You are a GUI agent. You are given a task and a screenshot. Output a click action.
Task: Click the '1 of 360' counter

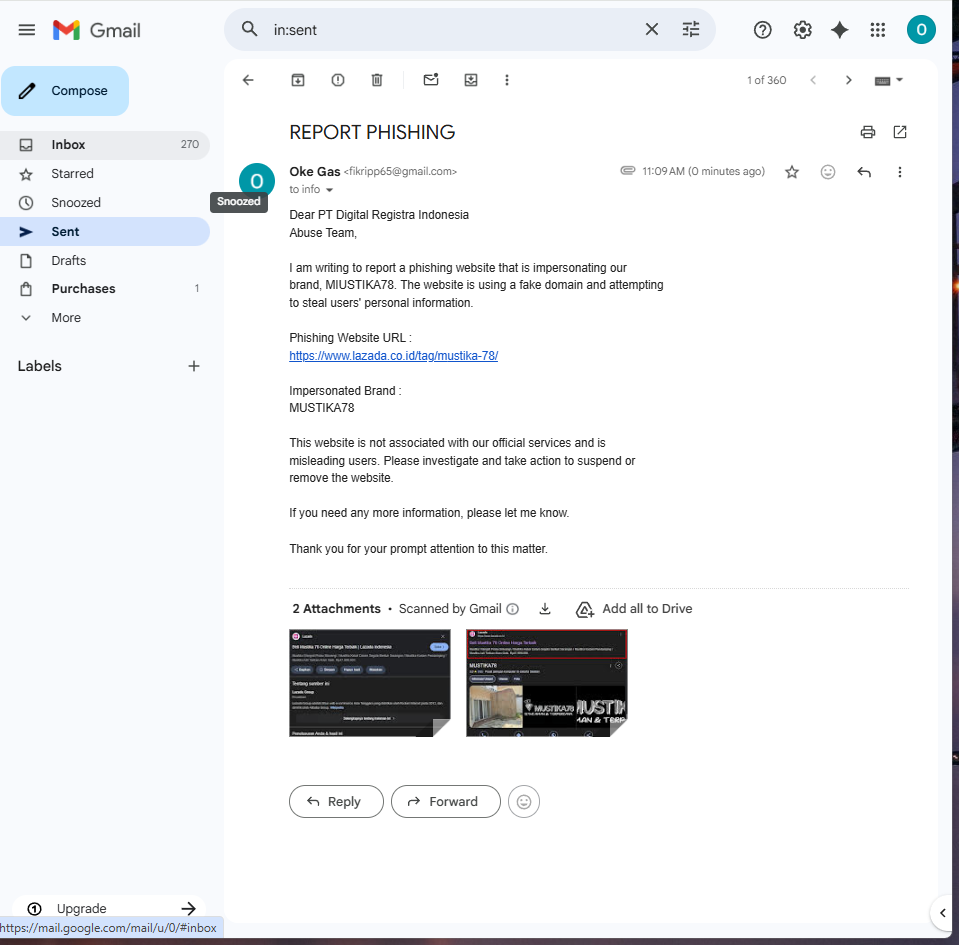click(x=766, y=80)
